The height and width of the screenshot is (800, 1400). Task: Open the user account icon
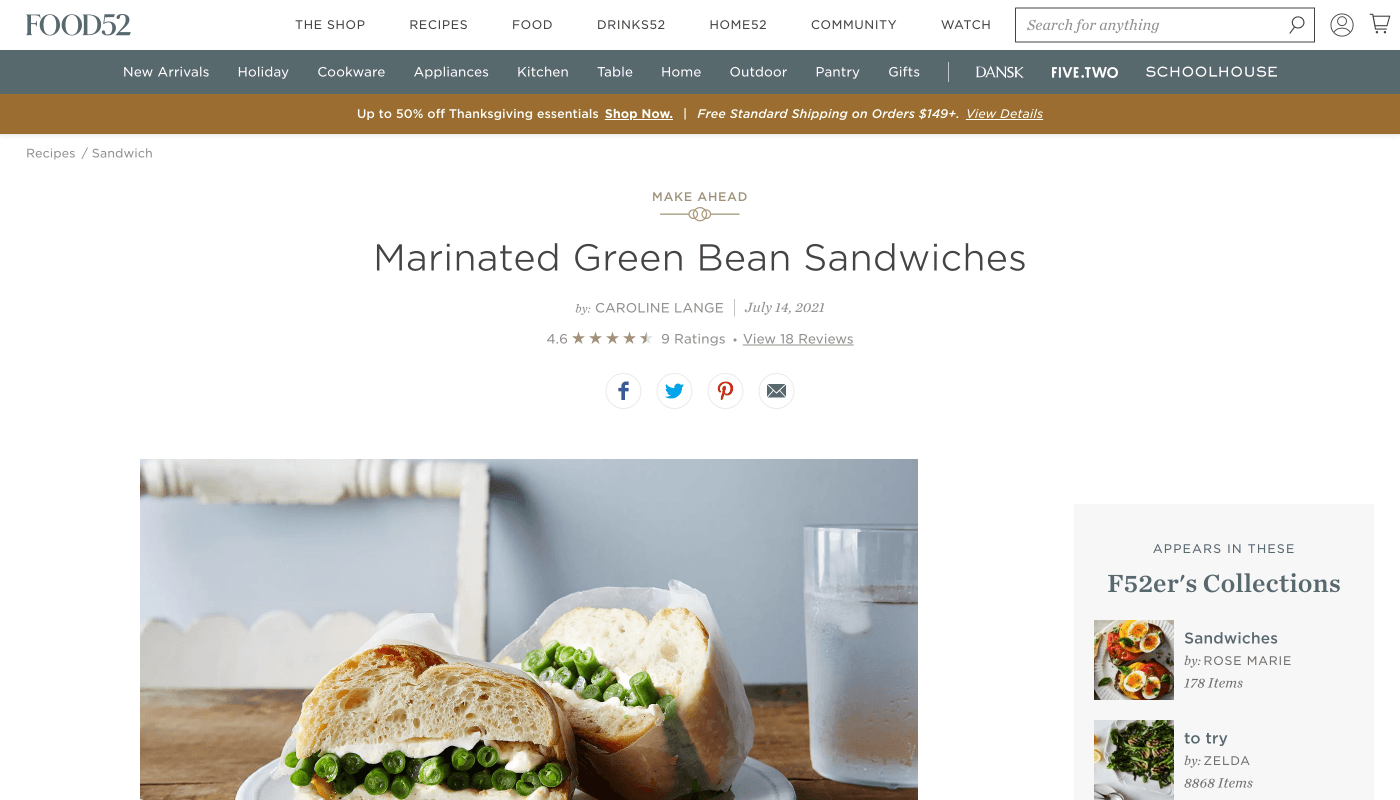pos(1342,25)
